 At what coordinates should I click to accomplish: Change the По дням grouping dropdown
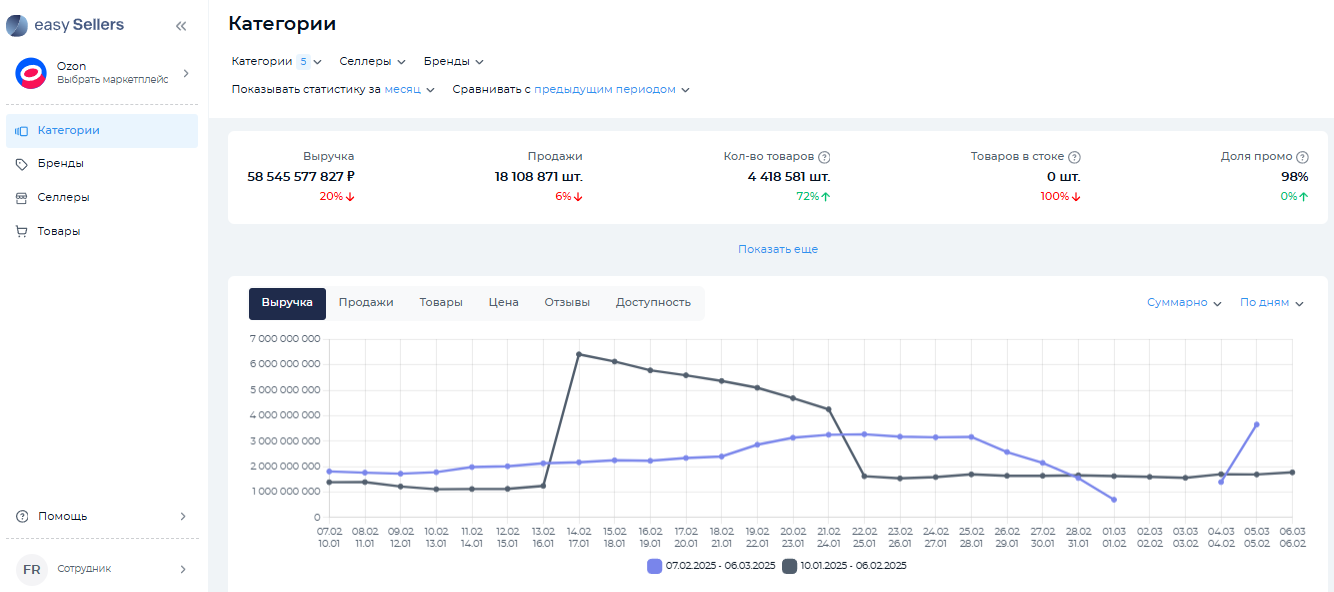click(1271, 303)
